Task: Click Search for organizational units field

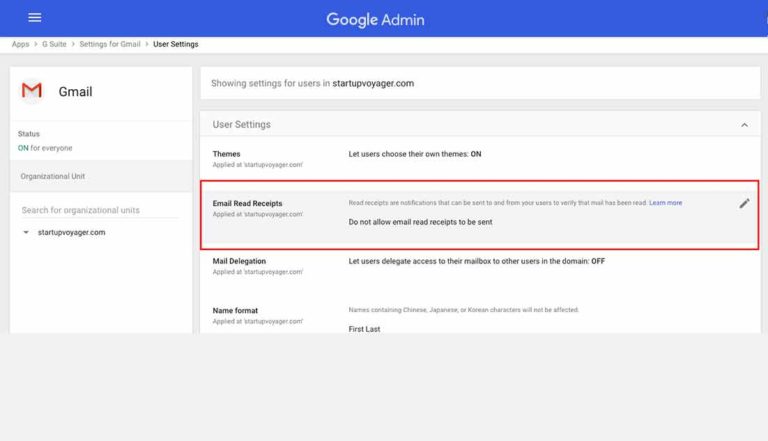Action: coord(100,210)
